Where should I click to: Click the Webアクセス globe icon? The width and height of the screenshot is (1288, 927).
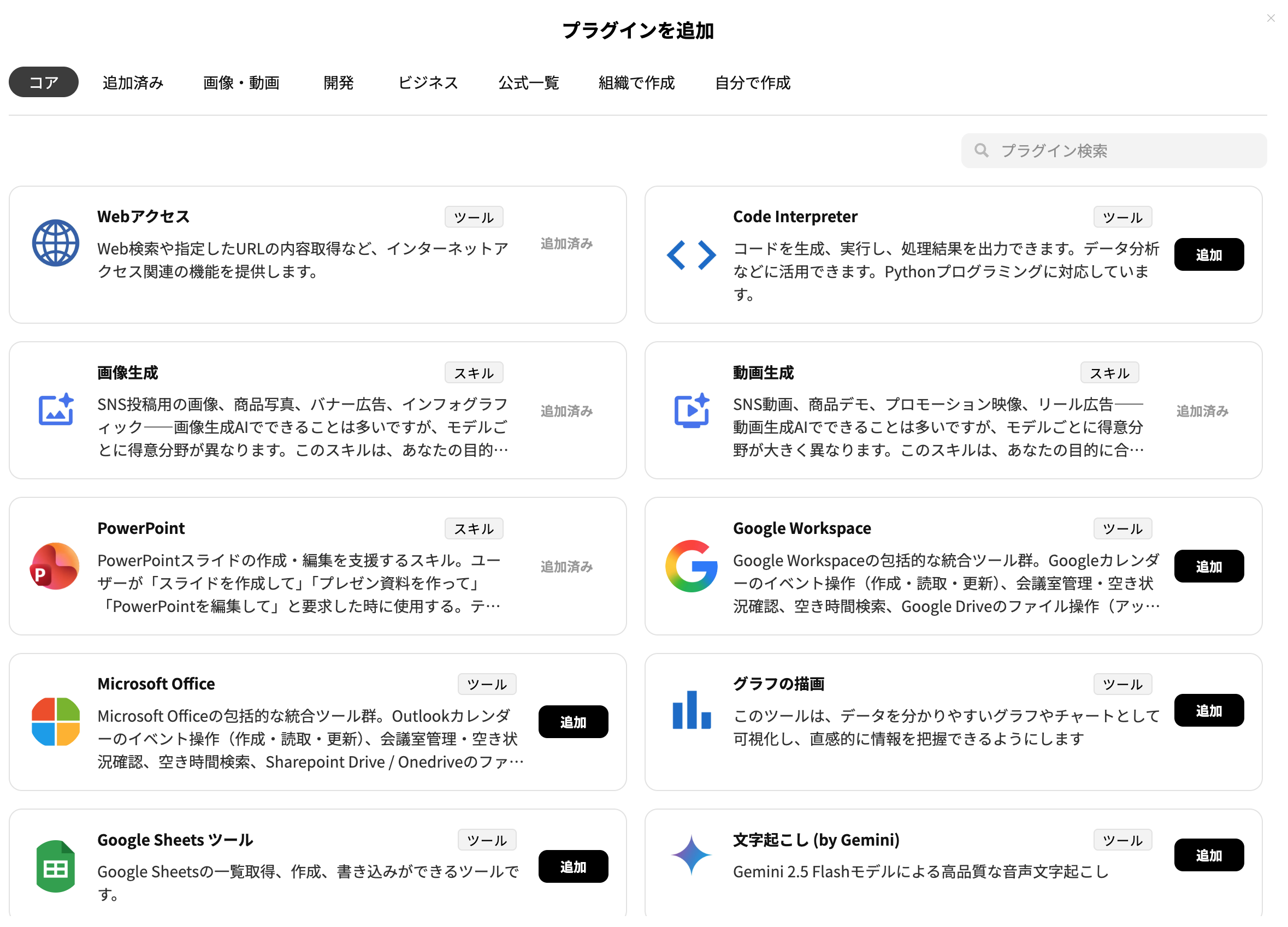tap(55, 243)
